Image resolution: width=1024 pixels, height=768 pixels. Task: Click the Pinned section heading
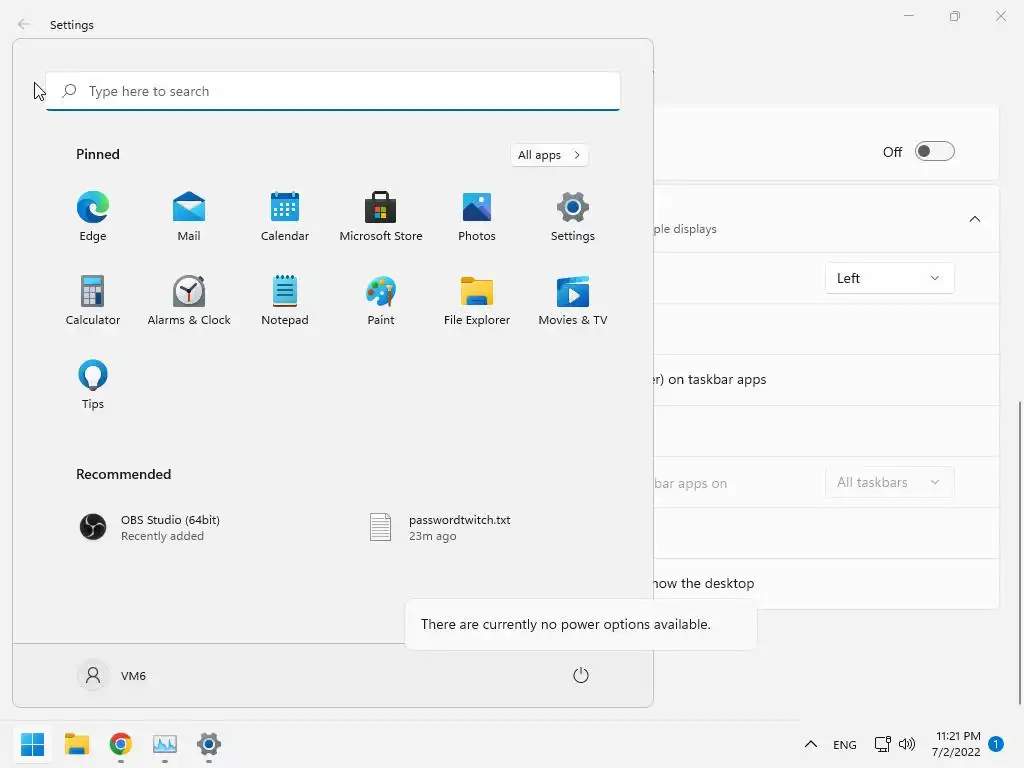[98, 154]
